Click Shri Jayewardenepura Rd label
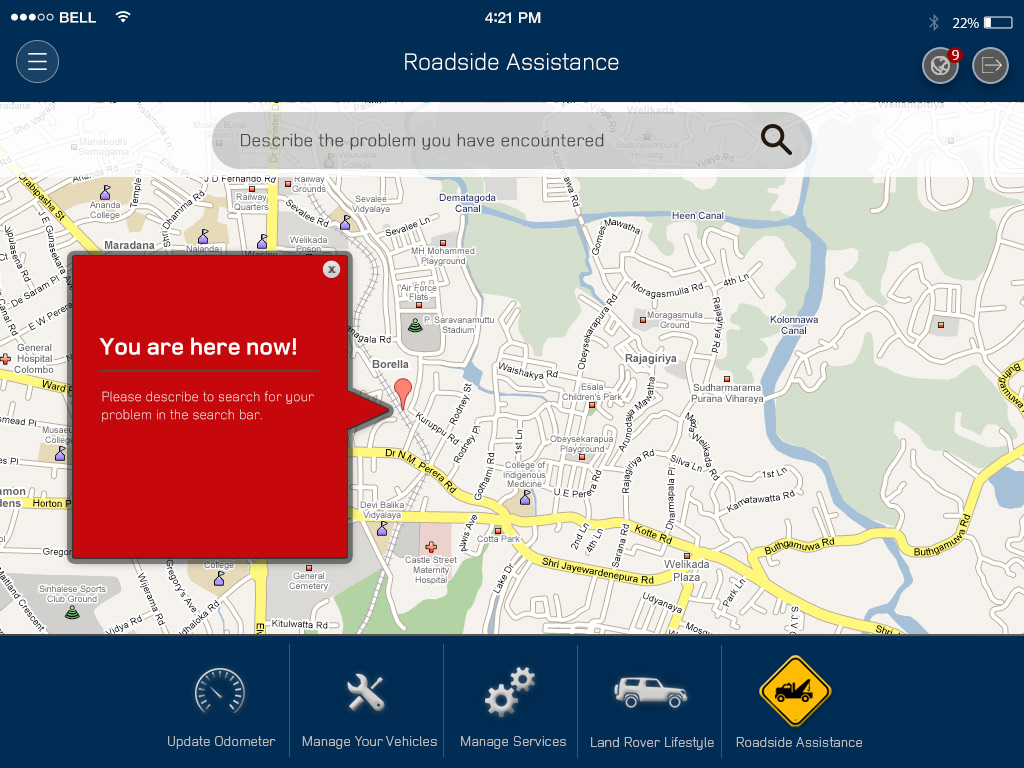The height and width of the screenshot is (768, 1024). [598, 571]
